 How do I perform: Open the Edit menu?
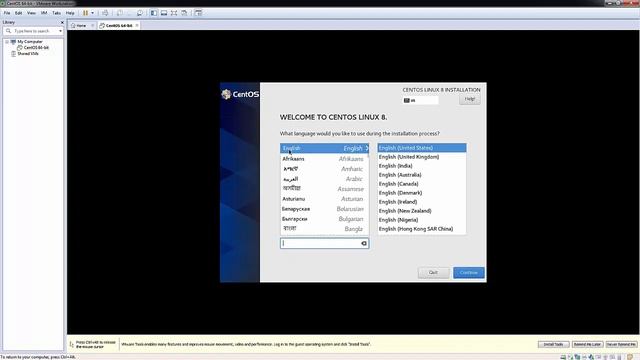click(x=19, y=13)
